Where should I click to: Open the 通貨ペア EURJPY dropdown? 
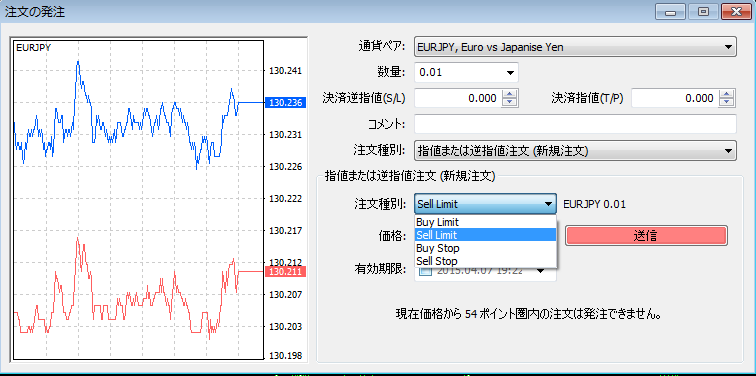tap(575, 47)
